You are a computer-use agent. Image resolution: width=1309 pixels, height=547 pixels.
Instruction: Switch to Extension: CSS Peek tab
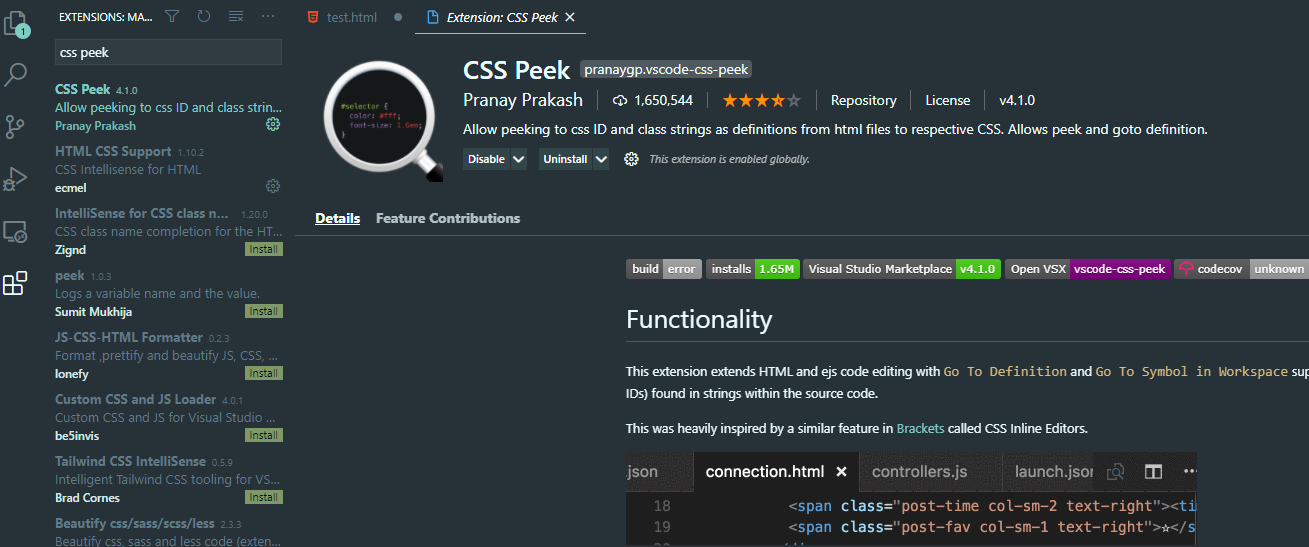tap(500, 17)
